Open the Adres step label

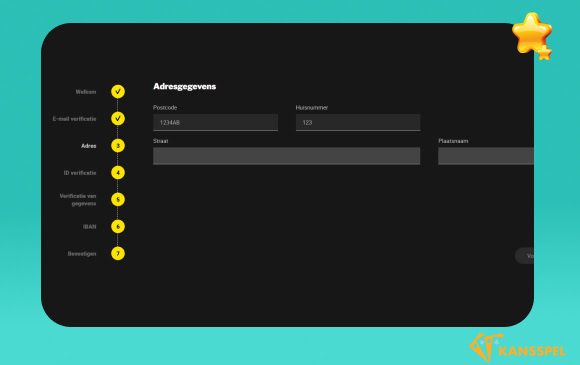(89, 146)
